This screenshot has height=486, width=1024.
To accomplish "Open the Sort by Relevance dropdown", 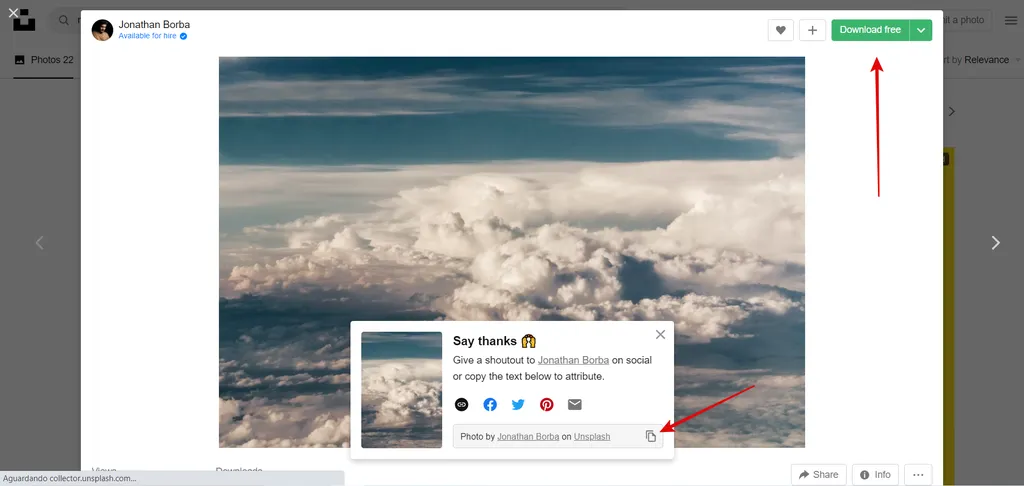I will 980,59.
